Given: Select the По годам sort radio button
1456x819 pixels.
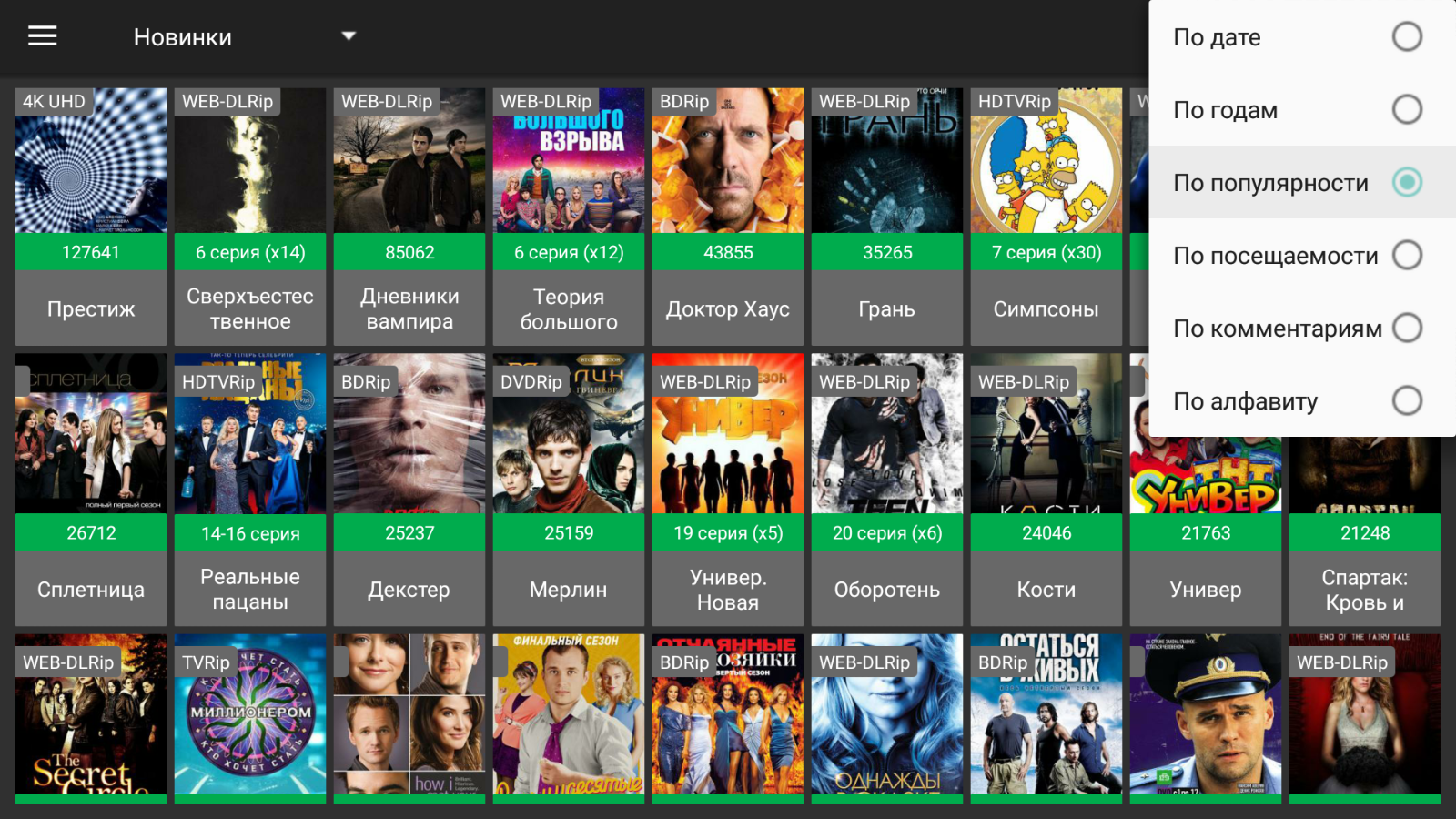Looking at the screenshot, I should [1407, 109].
